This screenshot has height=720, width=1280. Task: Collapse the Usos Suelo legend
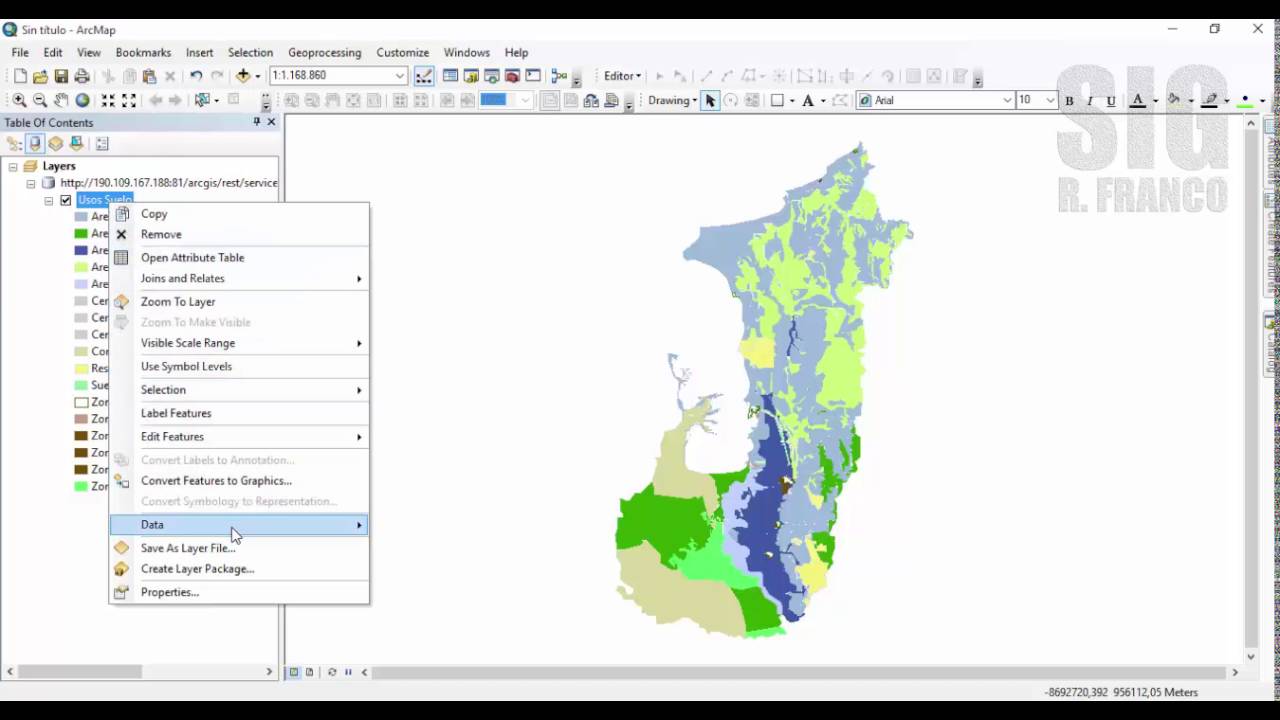pos(48,200)
